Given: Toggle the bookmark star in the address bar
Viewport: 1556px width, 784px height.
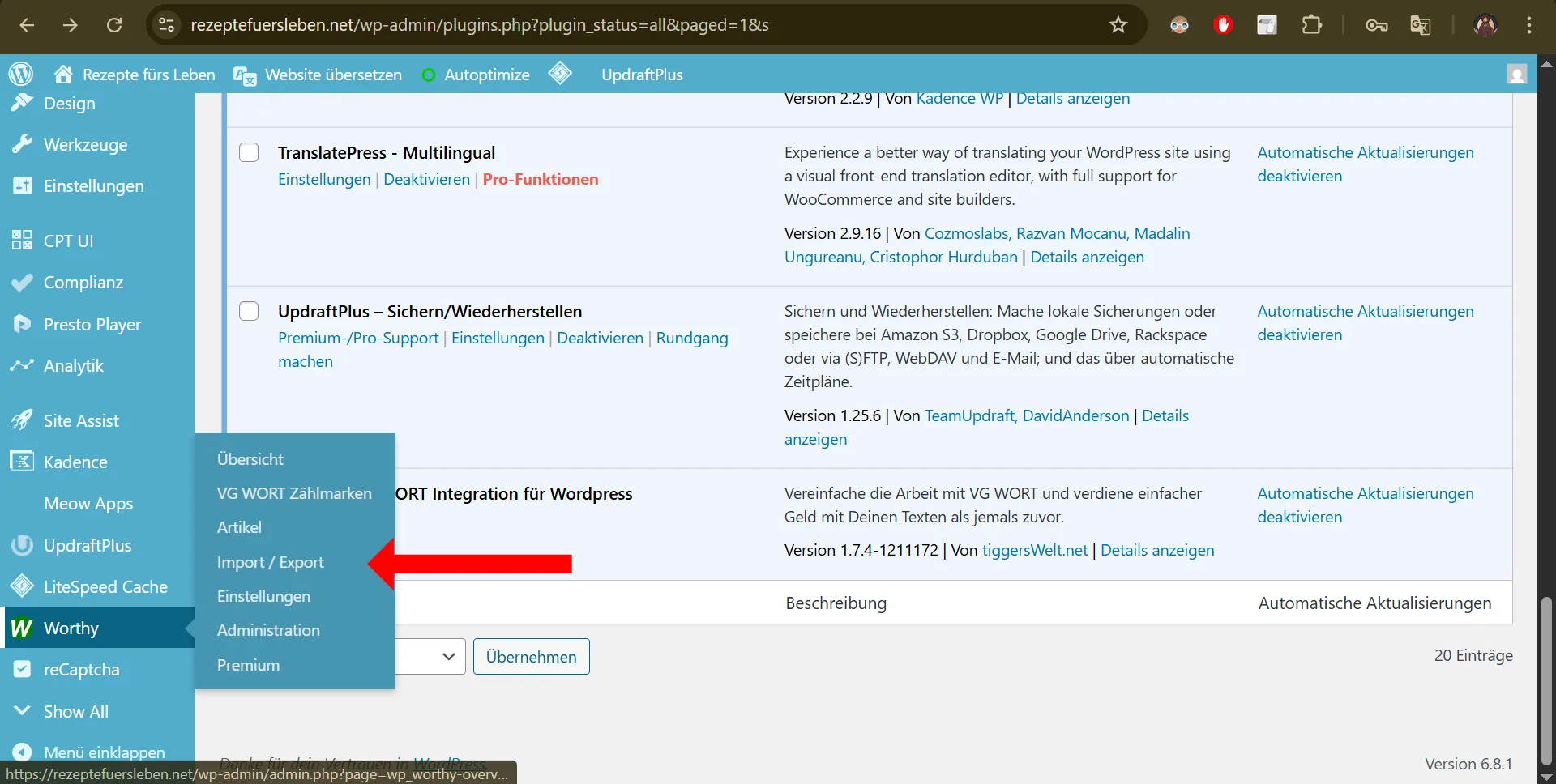Looking at the screenshot, I should (x=1118, y=25).
